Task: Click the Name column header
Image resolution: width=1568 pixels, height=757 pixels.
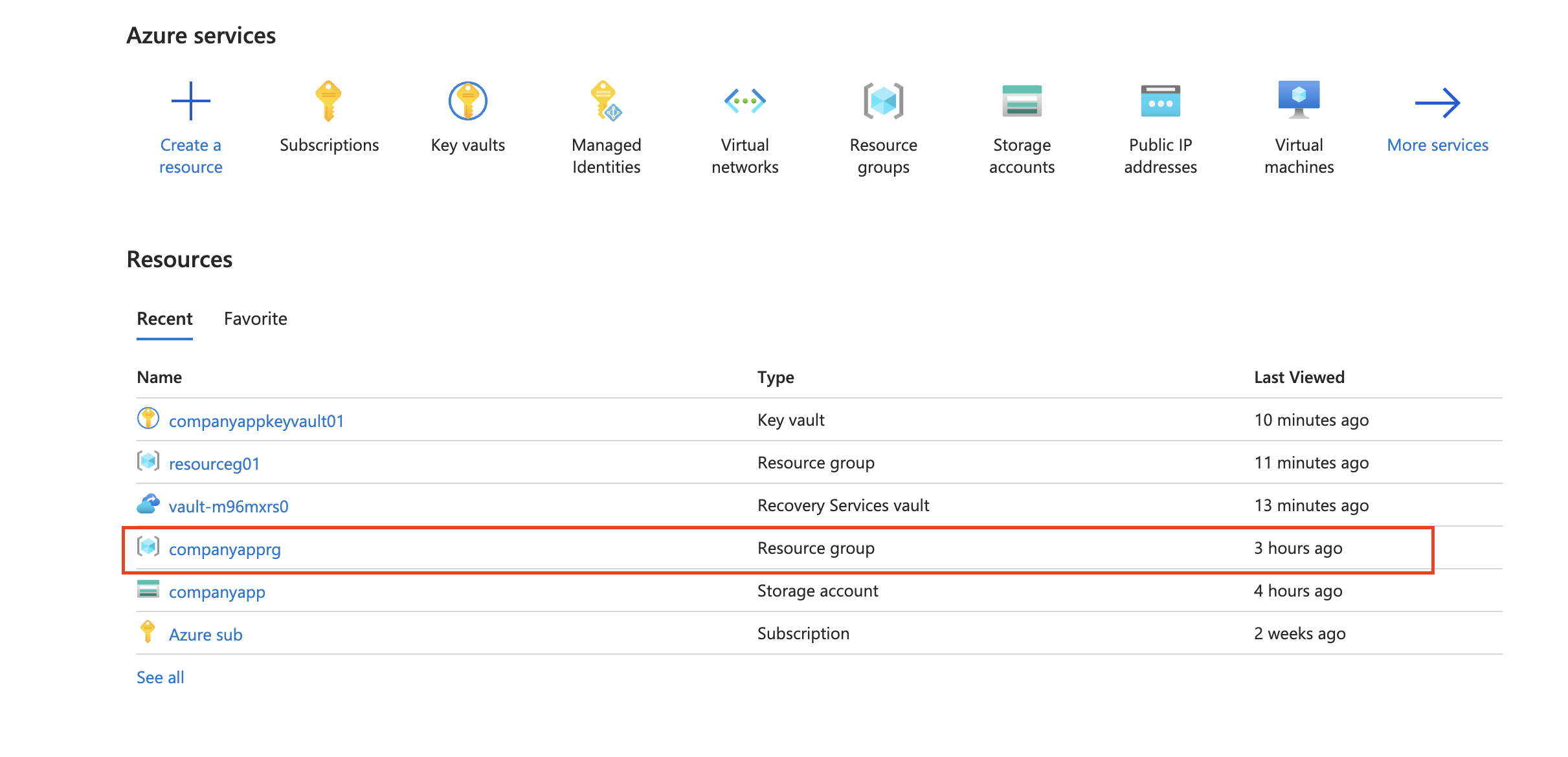Action: [x=159, y=377]
